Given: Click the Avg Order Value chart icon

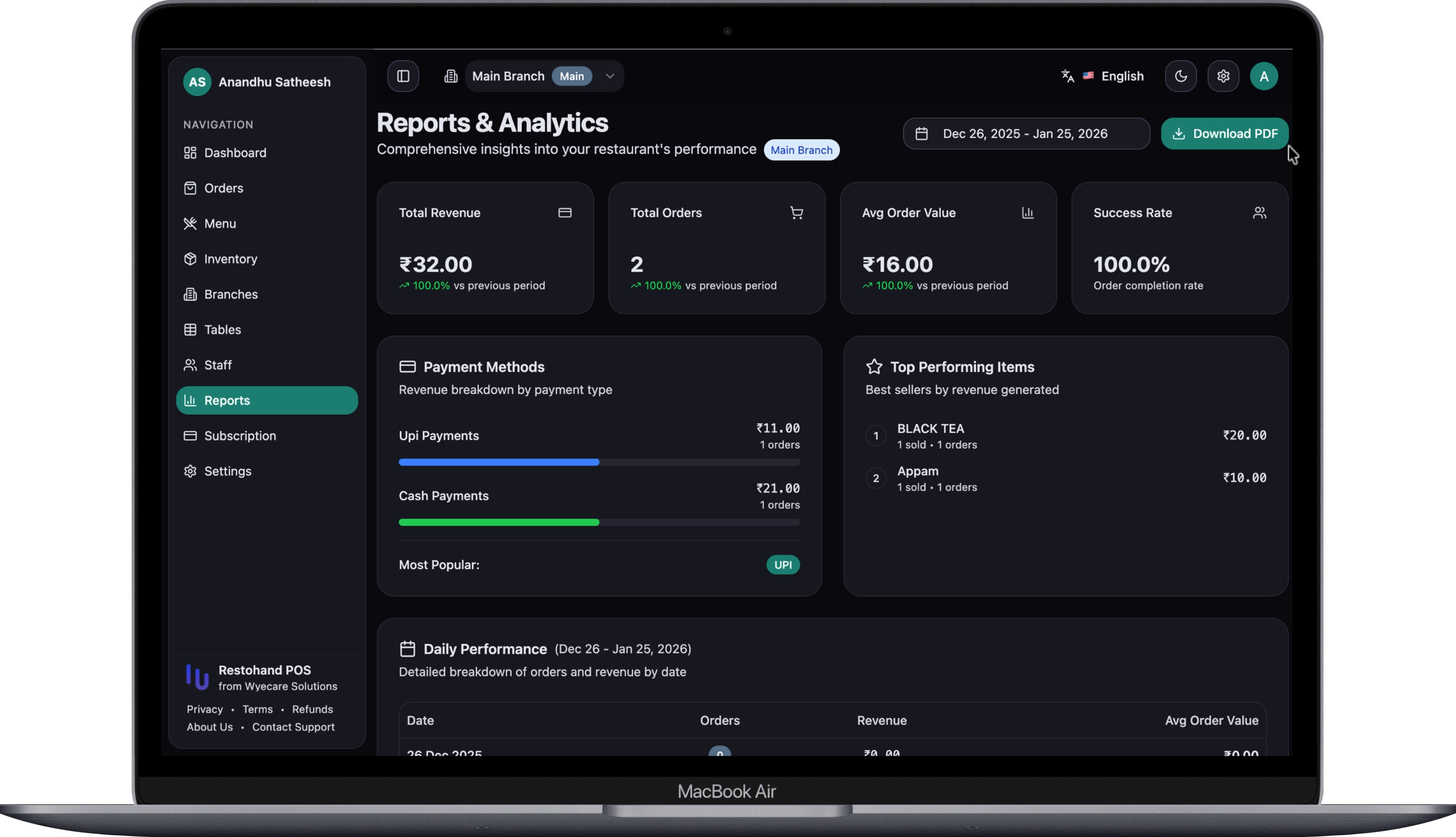Looking at the screenshot, I should click(x=1028, y=213).
